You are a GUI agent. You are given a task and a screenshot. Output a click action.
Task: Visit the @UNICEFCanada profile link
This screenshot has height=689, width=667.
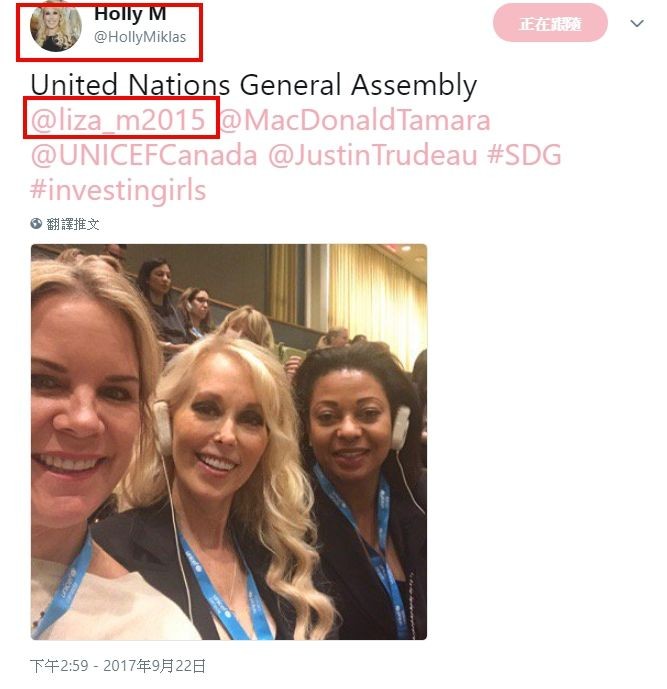coord(144,155)
